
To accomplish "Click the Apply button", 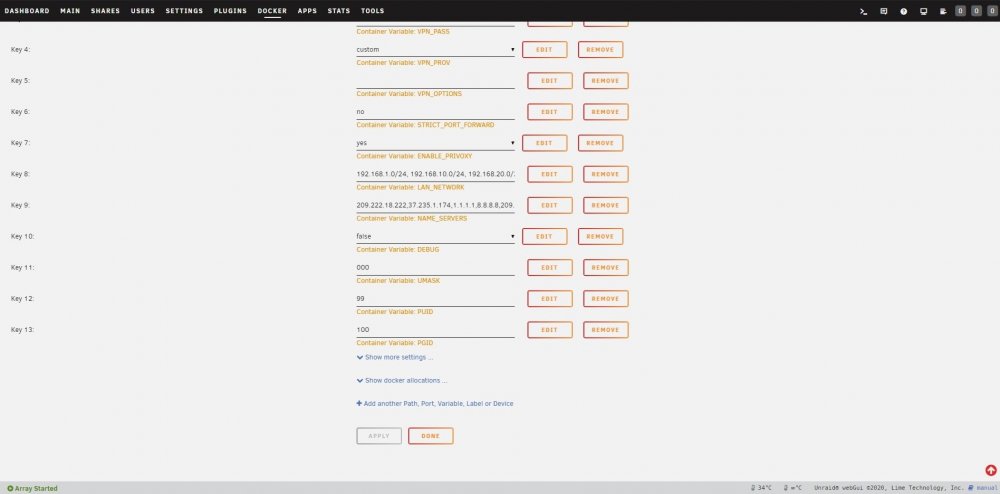I will click(x=379, y=436).
